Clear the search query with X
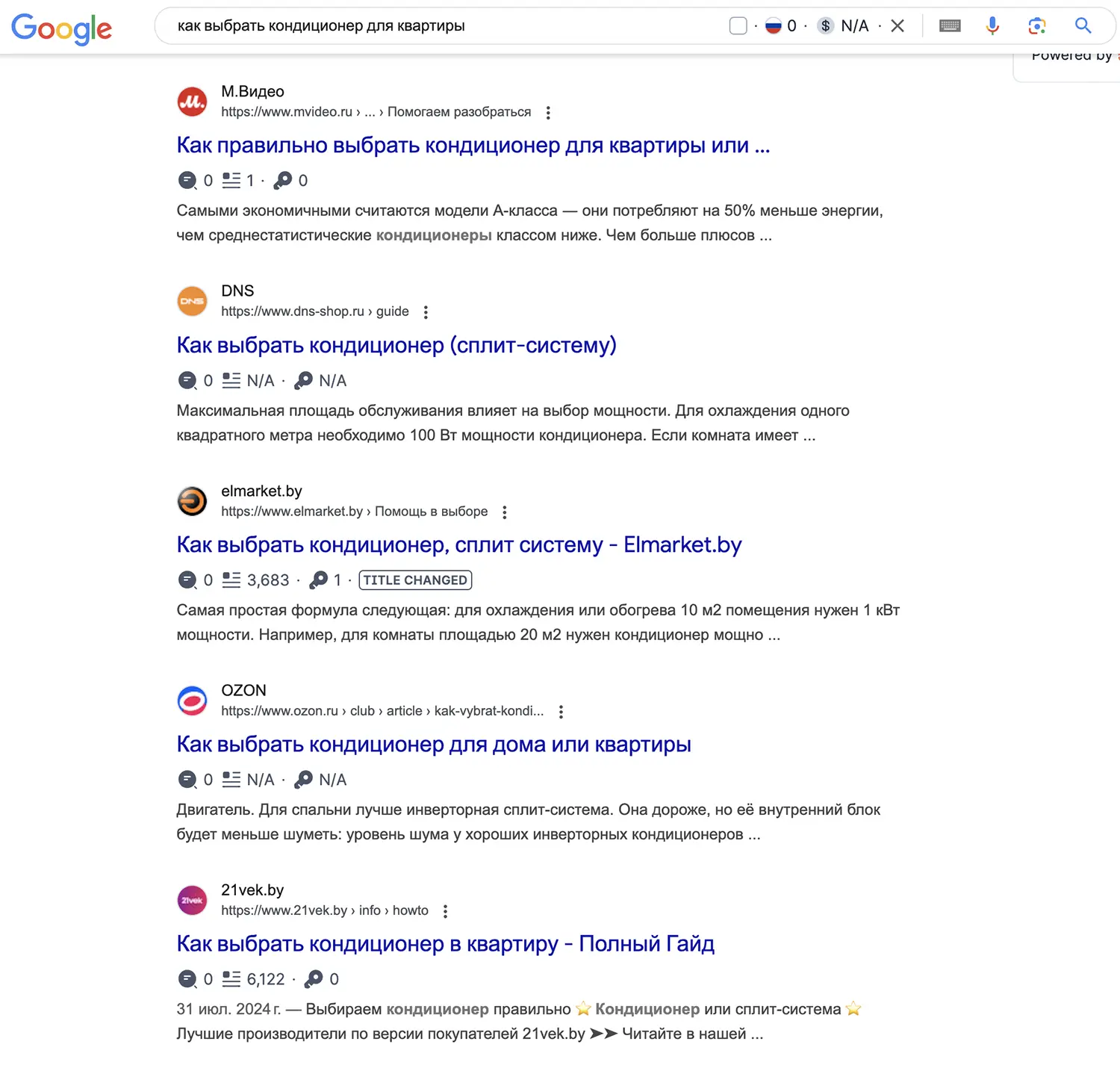1120x1068 pixels. (x=897, y=26)
